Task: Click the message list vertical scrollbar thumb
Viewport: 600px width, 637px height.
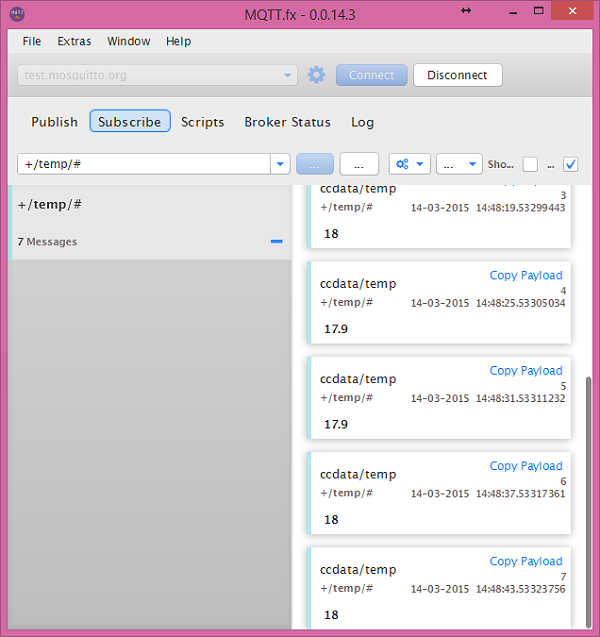Action: [x=588, y=502]
